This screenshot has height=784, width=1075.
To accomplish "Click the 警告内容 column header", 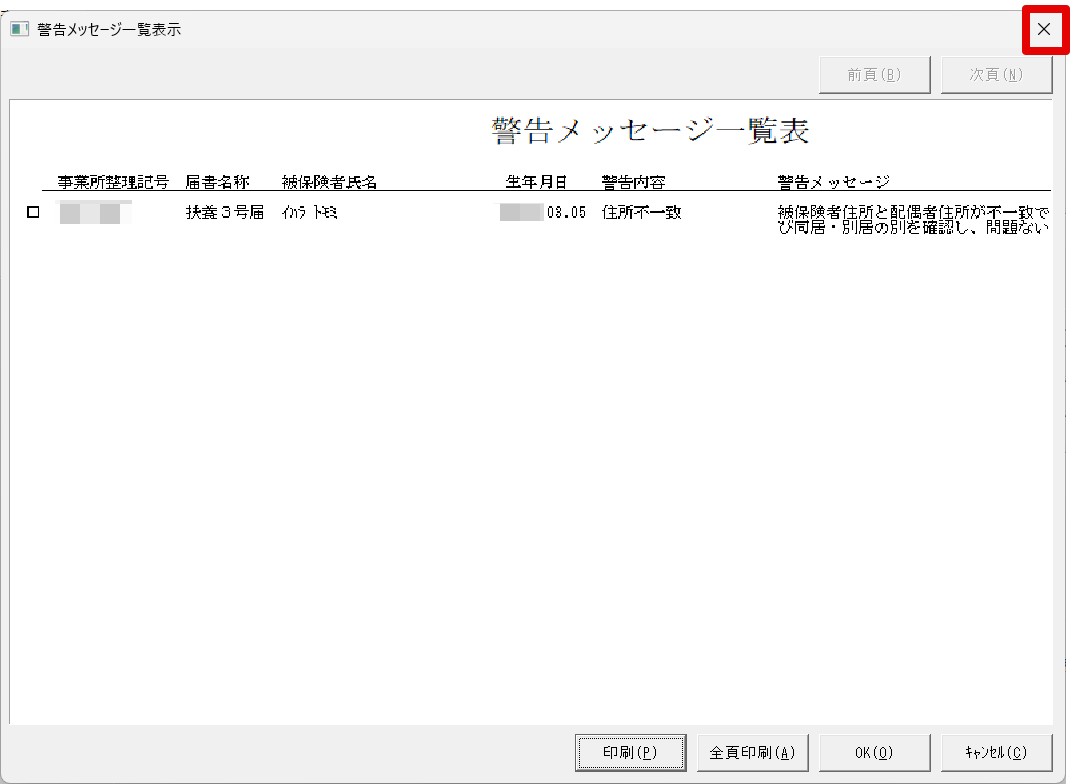I will (633, 182).
